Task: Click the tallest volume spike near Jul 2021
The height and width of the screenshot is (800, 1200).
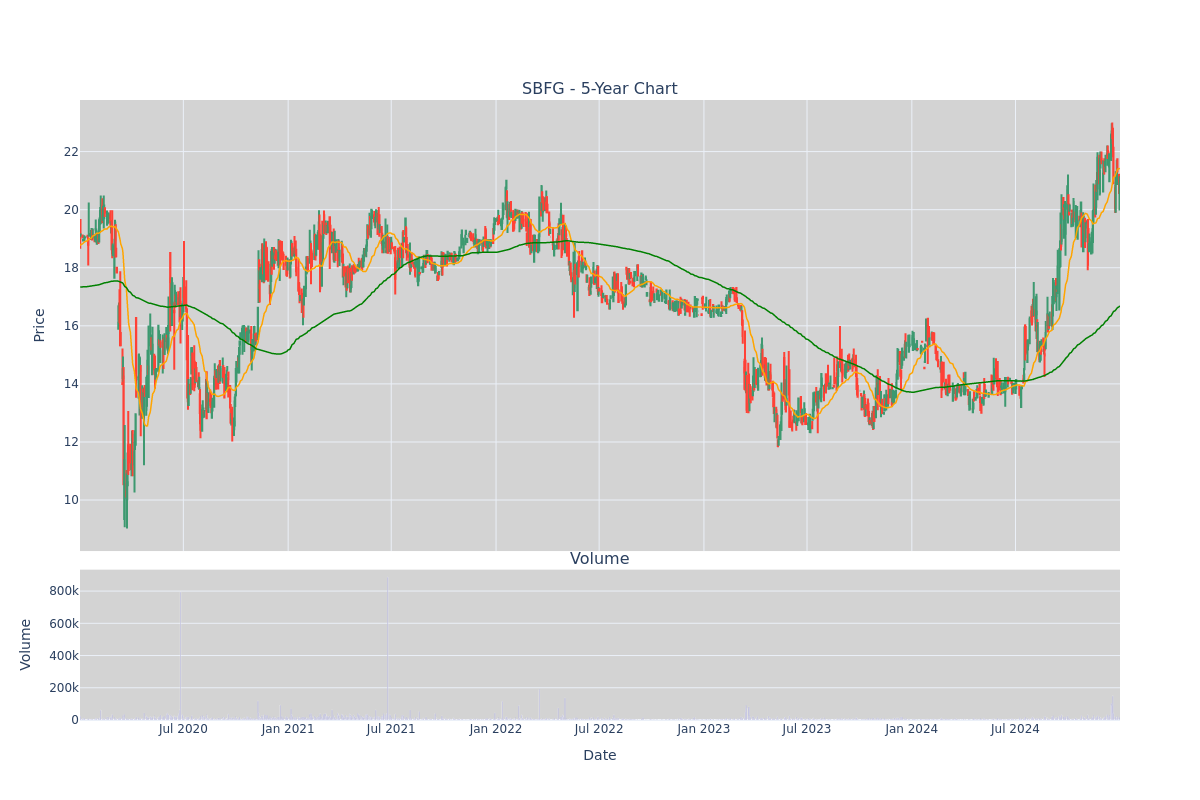Action: pos(387,648)
